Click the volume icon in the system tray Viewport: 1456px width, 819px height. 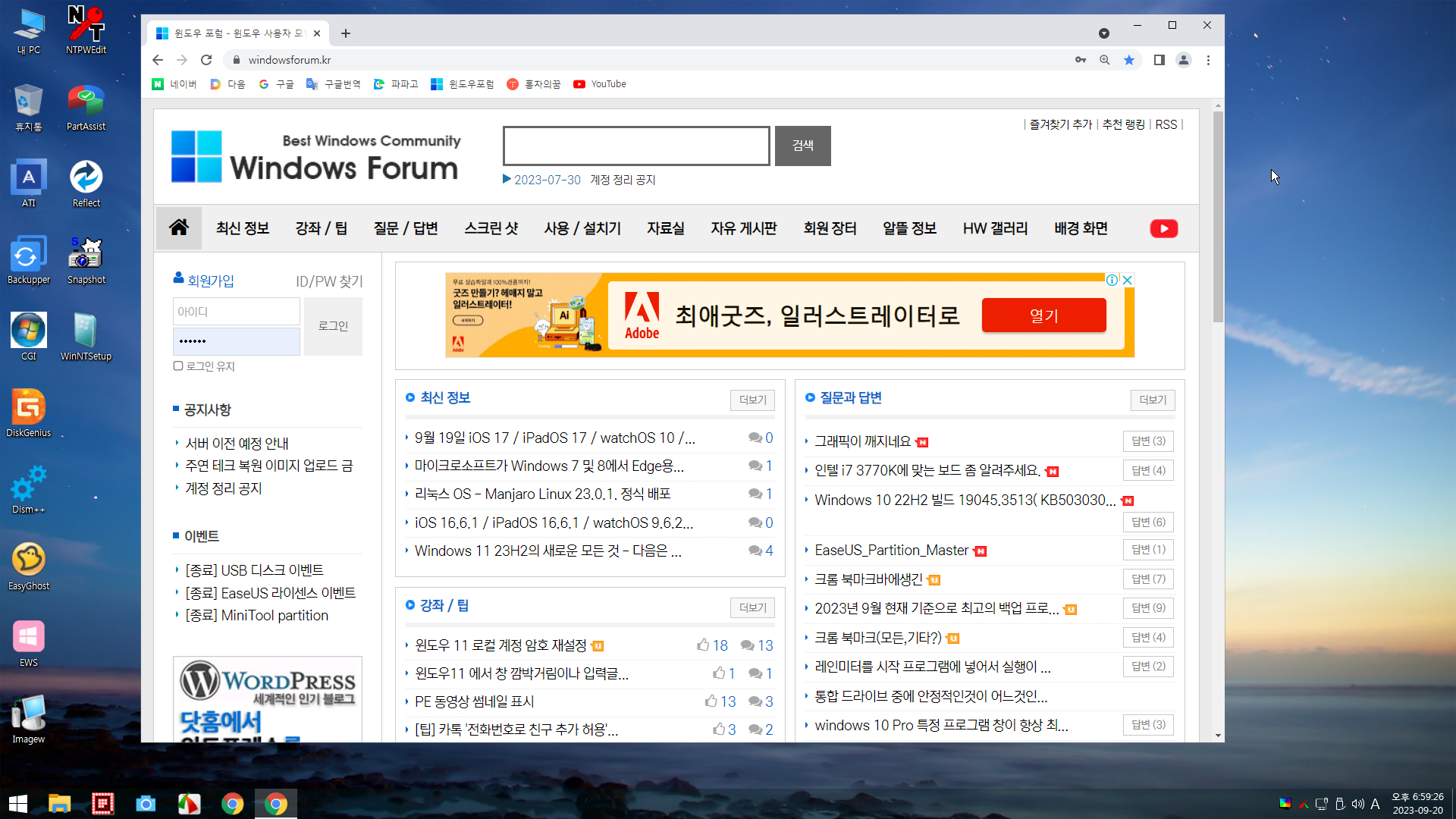pos(1357,804)
